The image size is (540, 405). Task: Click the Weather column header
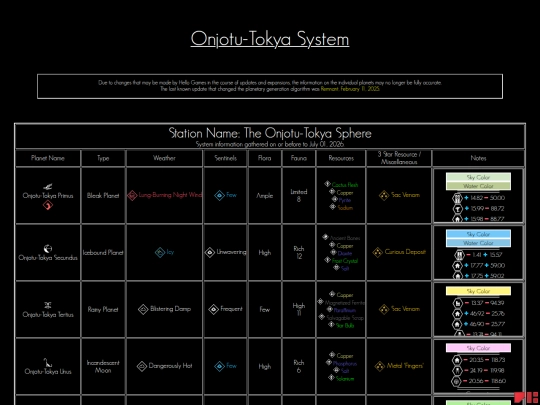coord(164,158)
